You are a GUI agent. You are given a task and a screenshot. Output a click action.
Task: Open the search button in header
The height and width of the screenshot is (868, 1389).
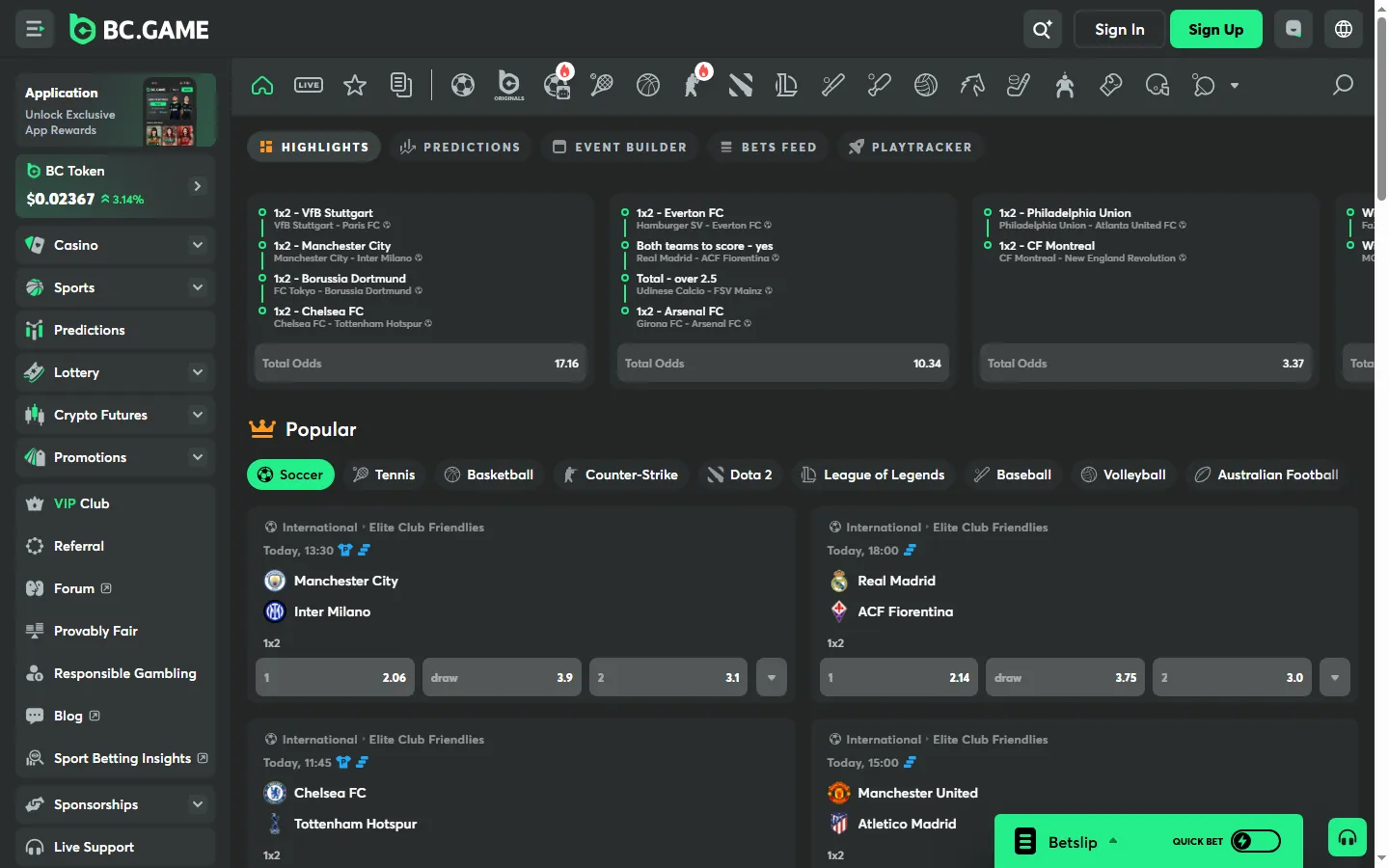pos(1043,29)
